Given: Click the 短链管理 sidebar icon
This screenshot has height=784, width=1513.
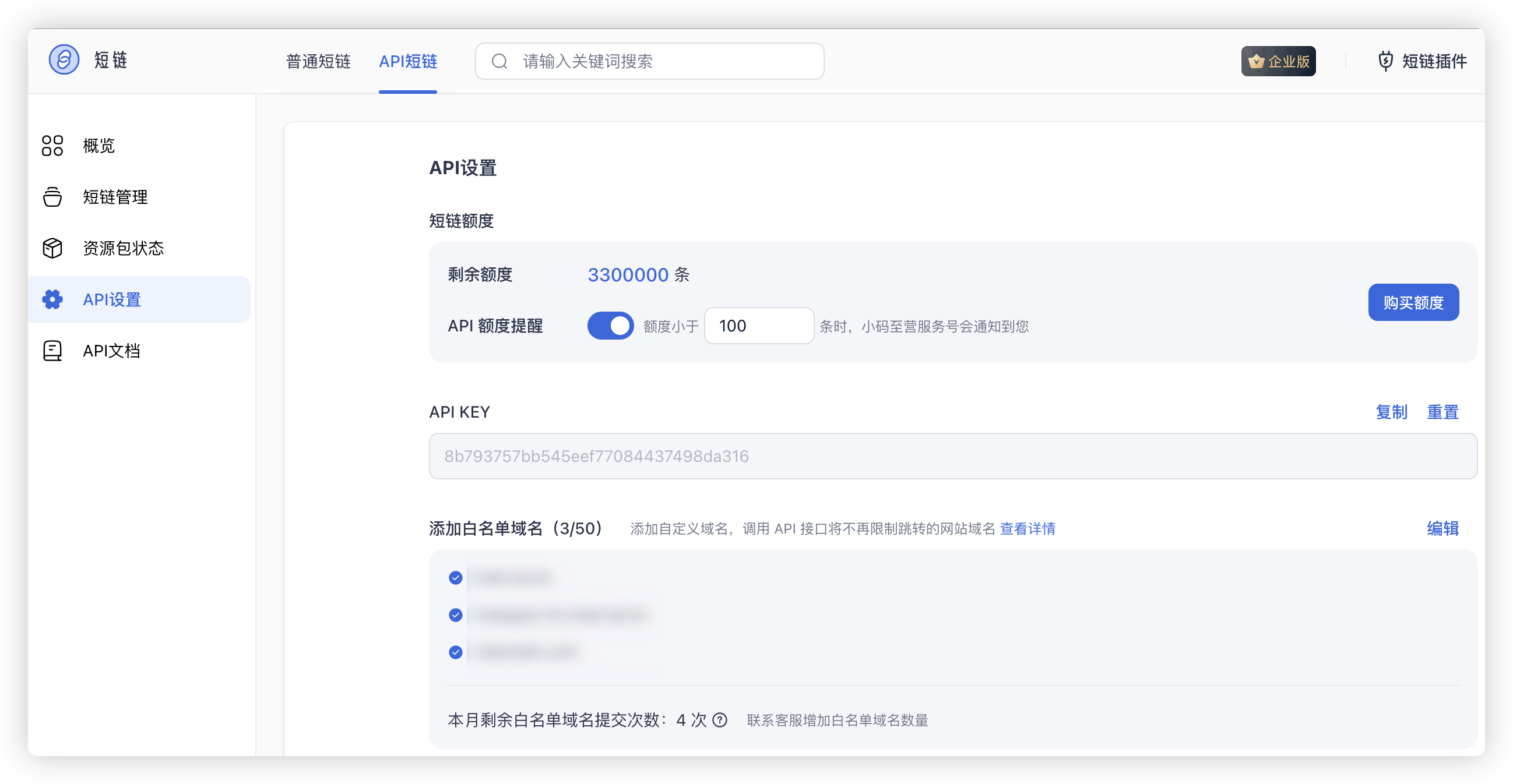Looking at the screenshot, I should point(52,197).
